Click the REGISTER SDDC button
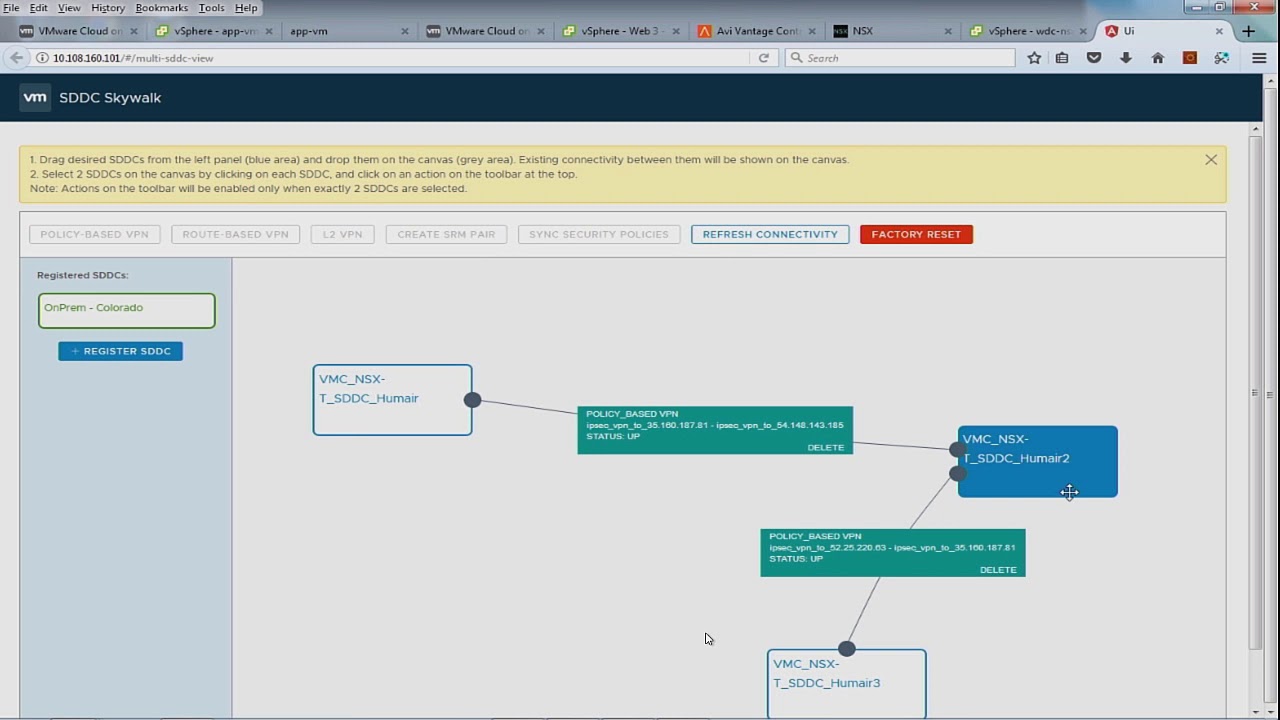Viewport: 1280px width, 720px height. (120, 351)
